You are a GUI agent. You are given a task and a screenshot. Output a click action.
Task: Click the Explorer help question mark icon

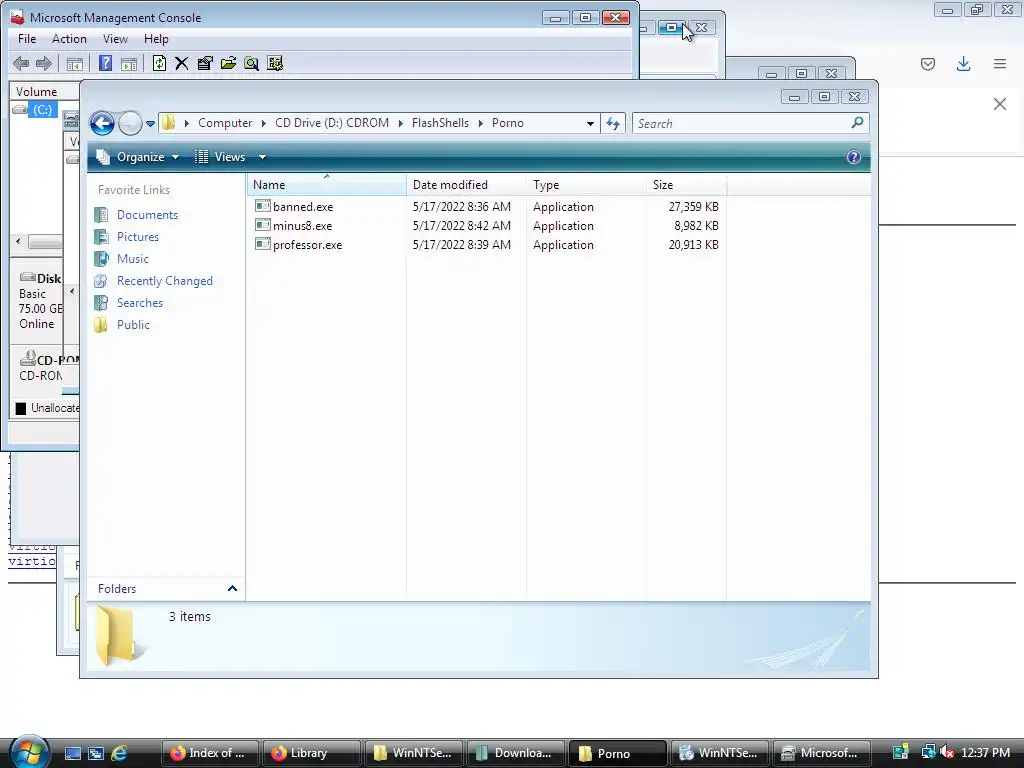[x=853, y=157]
